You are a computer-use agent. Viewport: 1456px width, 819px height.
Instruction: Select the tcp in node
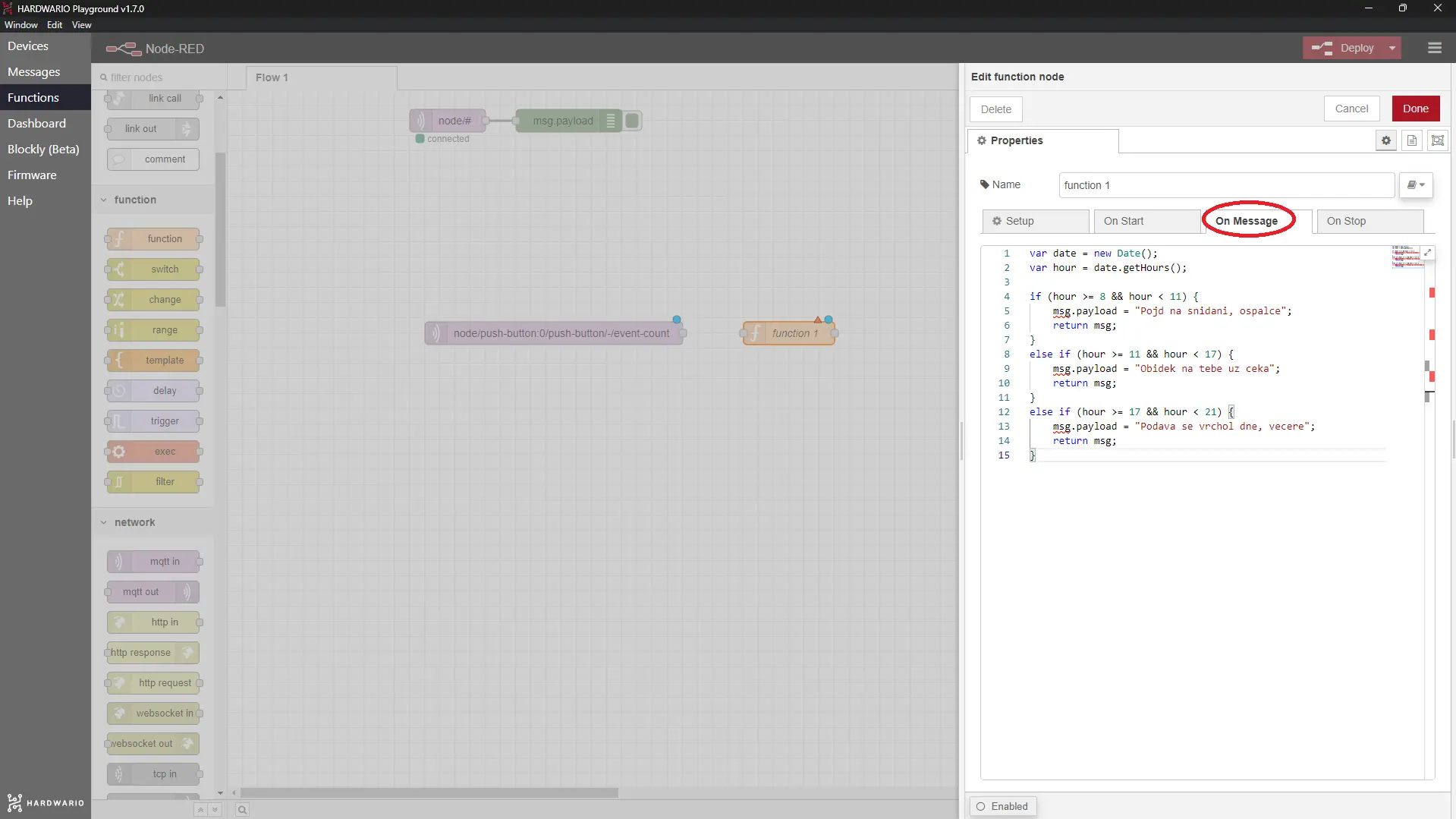(x=153, y=774)
